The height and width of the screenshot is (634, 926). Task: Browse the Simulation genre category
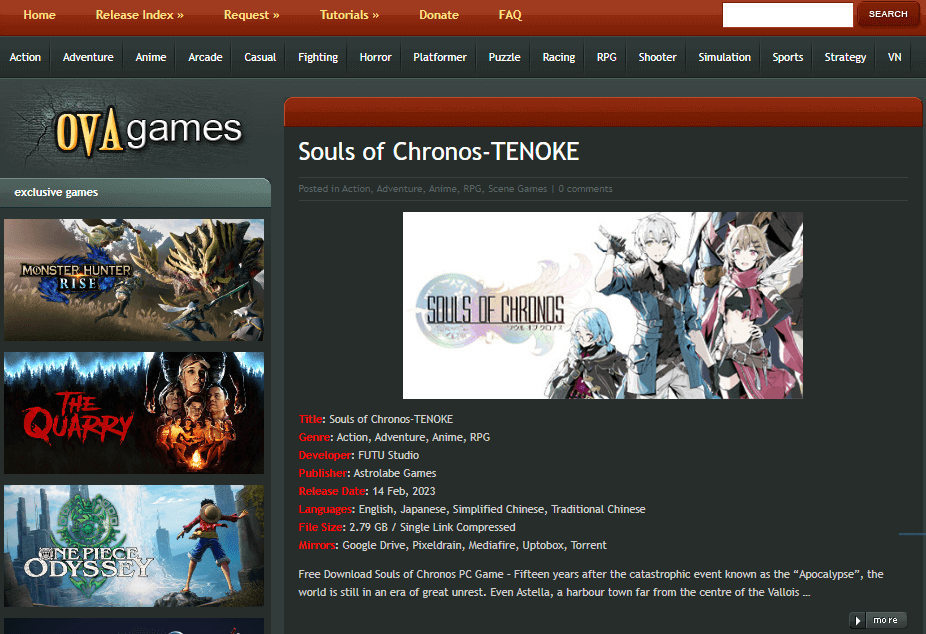click(724, 57)
